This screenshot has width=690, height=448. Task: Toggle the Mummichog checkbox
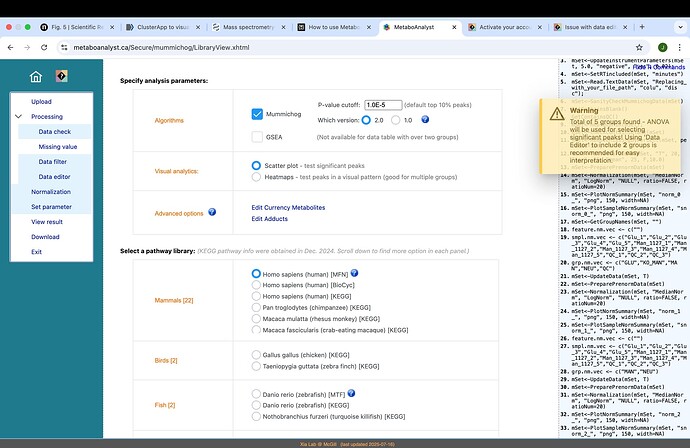(257, 114)
